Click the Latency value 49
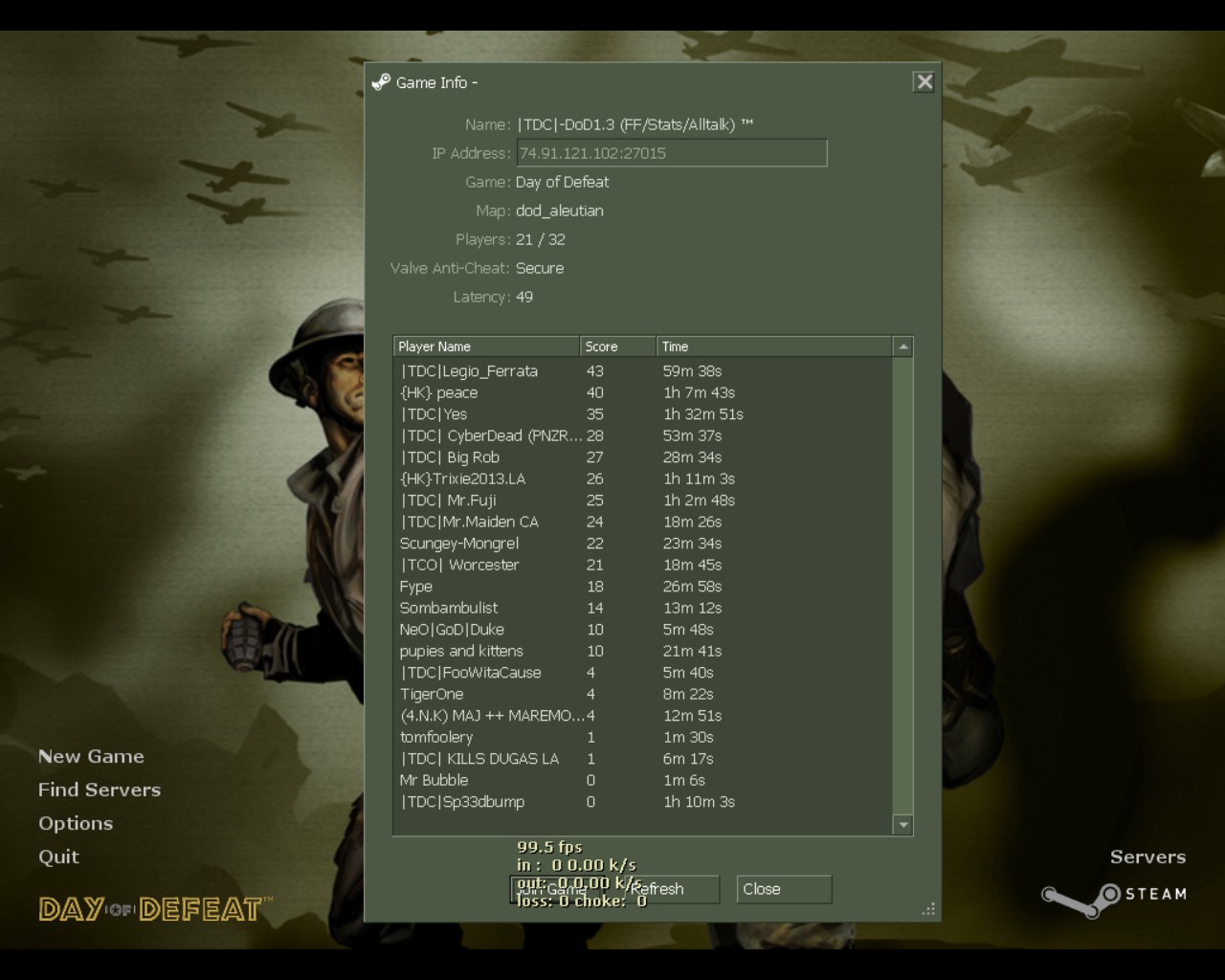 524,297
